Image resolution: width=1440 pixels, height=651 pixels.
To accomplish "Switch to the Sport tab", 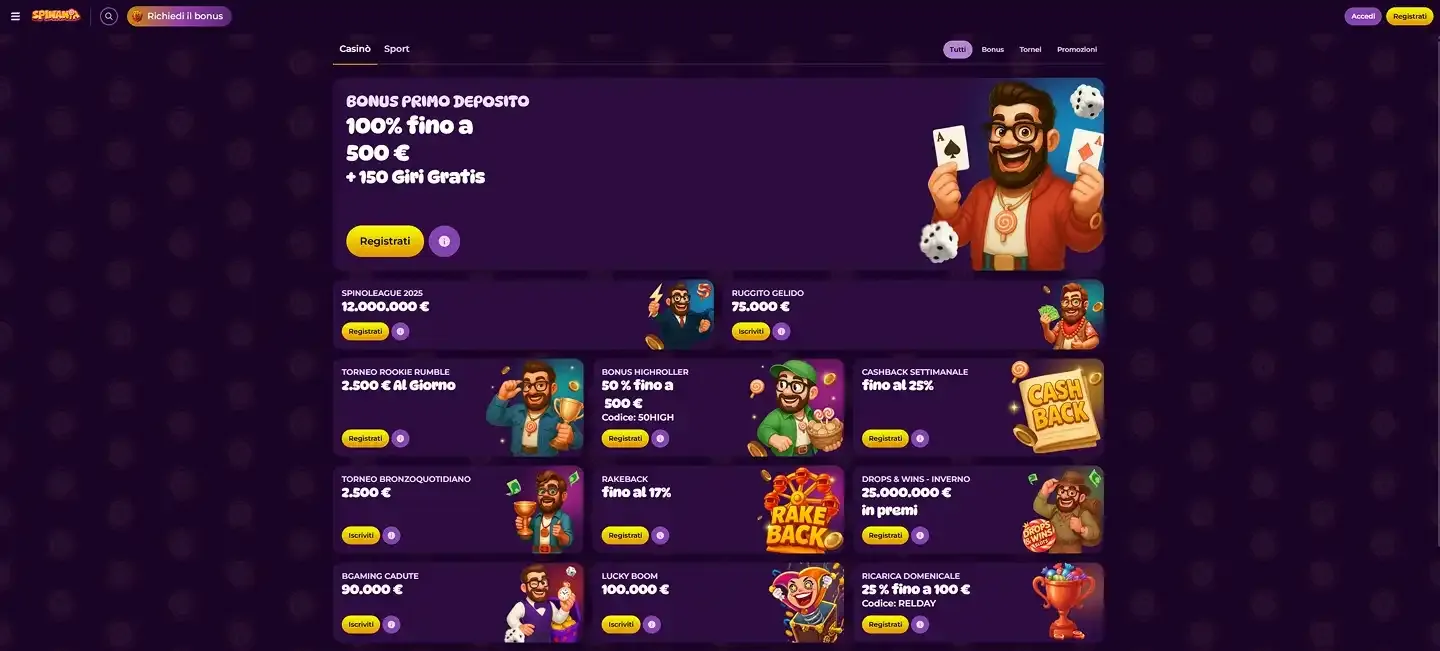I will pos(397,49).
